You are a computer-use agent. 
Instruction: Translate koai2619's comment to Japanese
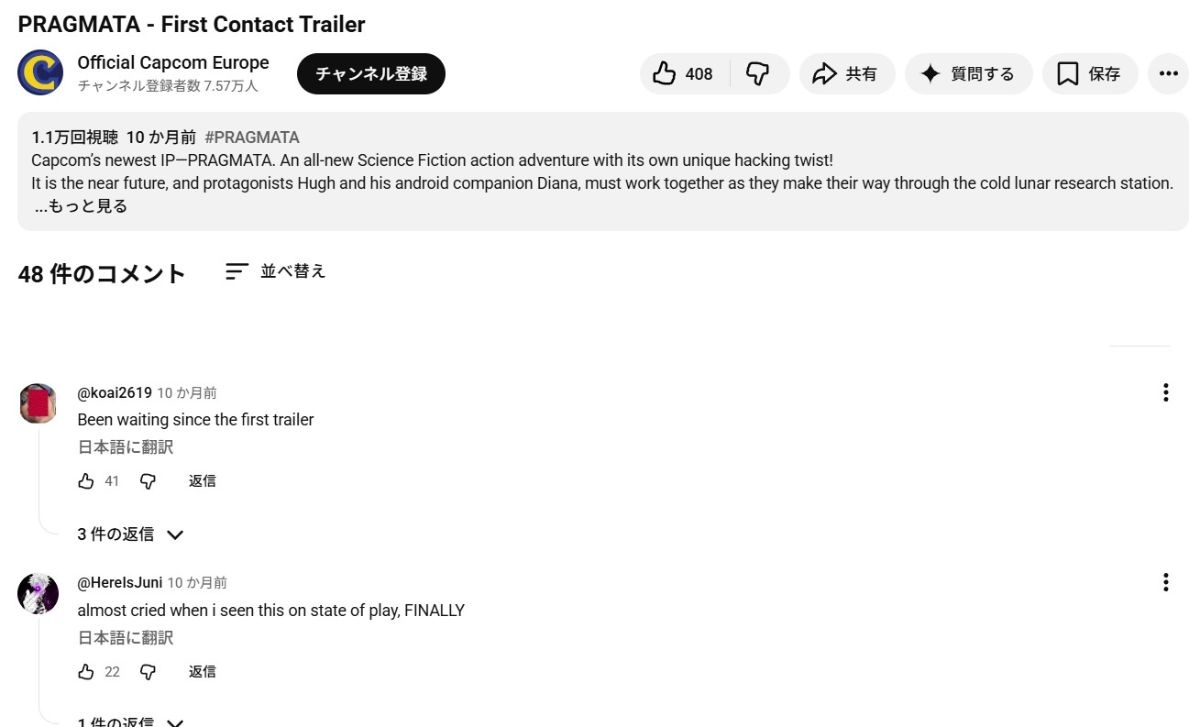click(x=126, y=447)
